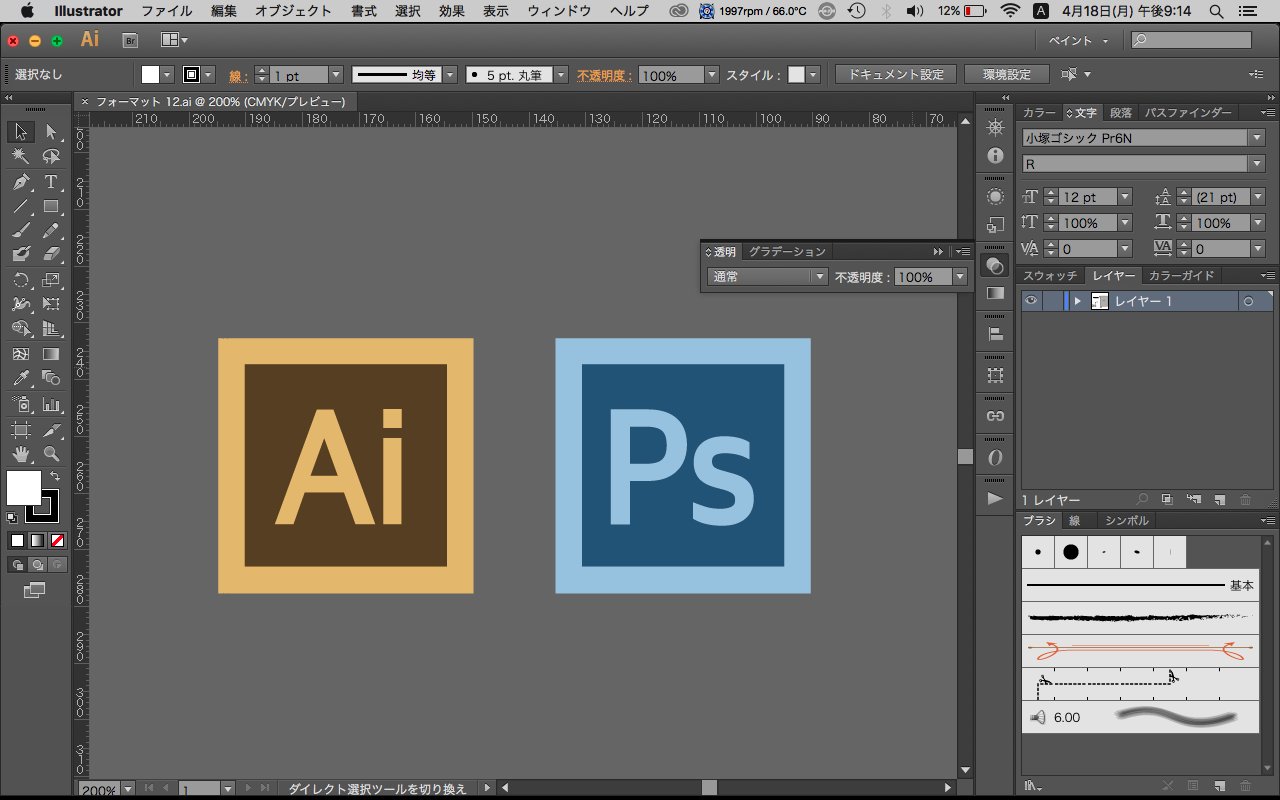Open the オブジェクト menu
Screen dimensions: 1280x800
tap(293, 11)
